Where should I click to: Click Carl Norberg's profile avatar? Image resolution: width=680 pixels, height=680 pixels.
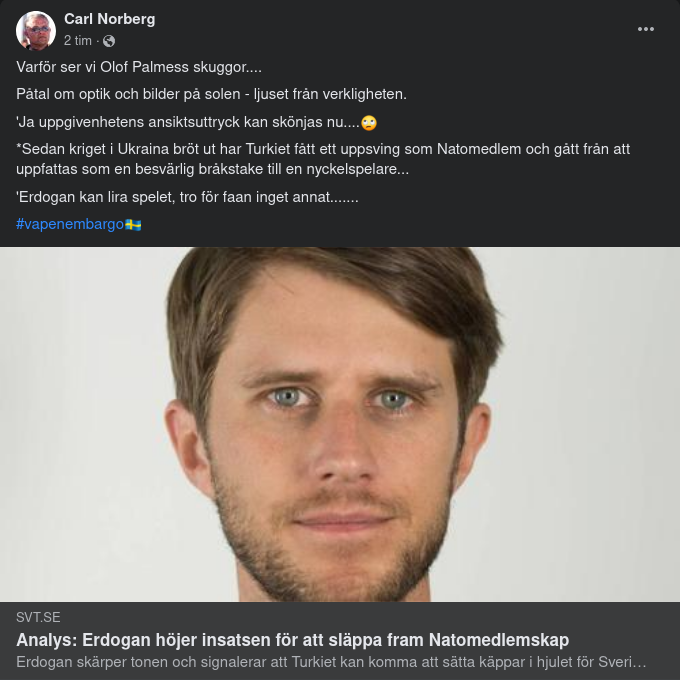(x=36, y=31)
